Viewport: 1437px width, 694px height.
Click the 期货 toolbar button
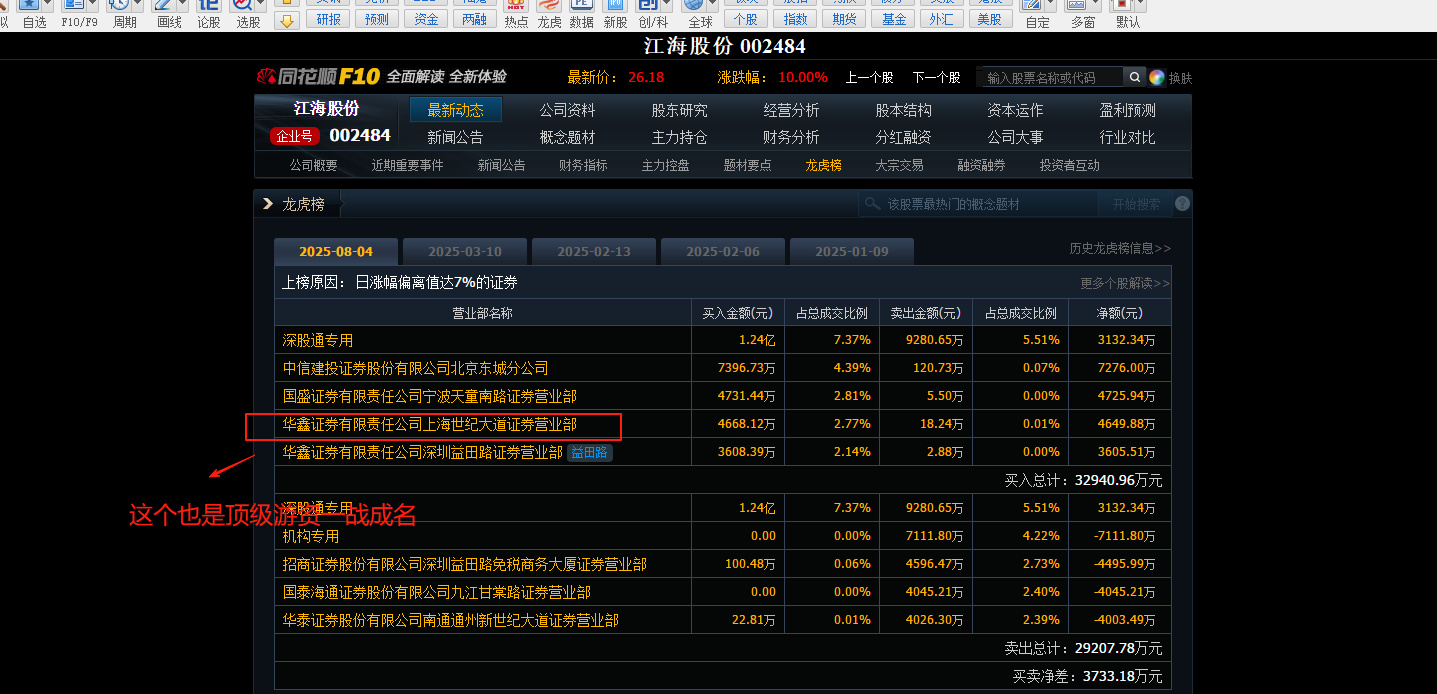(x=844, y=19)
